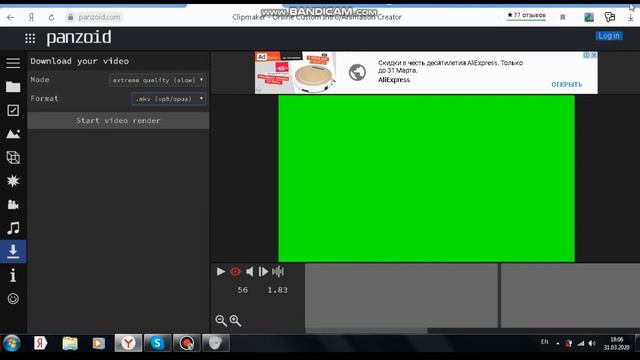This screenshot has height=360, width=640.
Task: Open the Bandicam recorder taskbar icon
Action: tap(187, 343)
